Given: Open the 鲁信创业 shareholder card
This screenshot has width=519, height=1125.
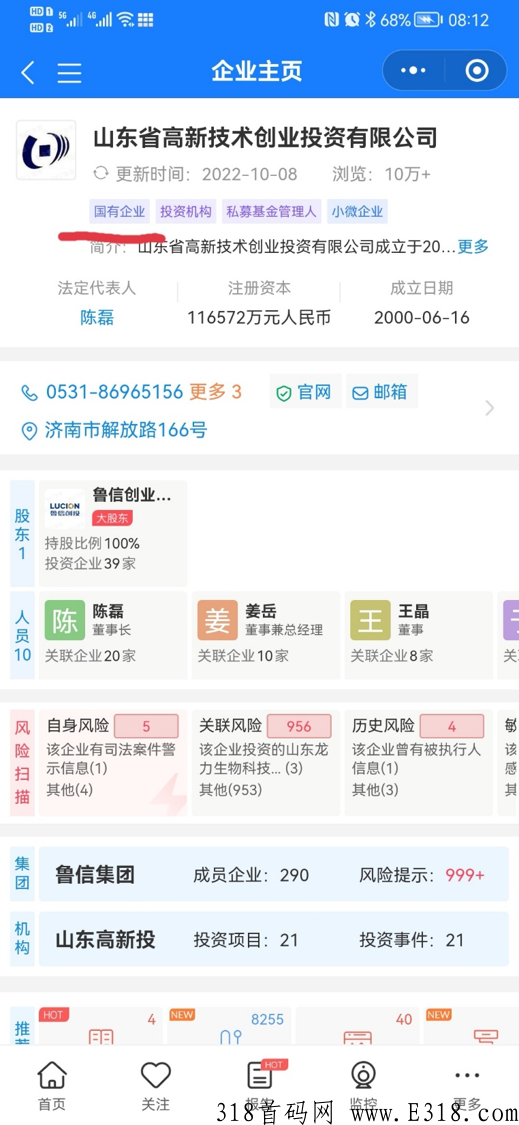Looking at the screenshot, I should tap(113, 534).
